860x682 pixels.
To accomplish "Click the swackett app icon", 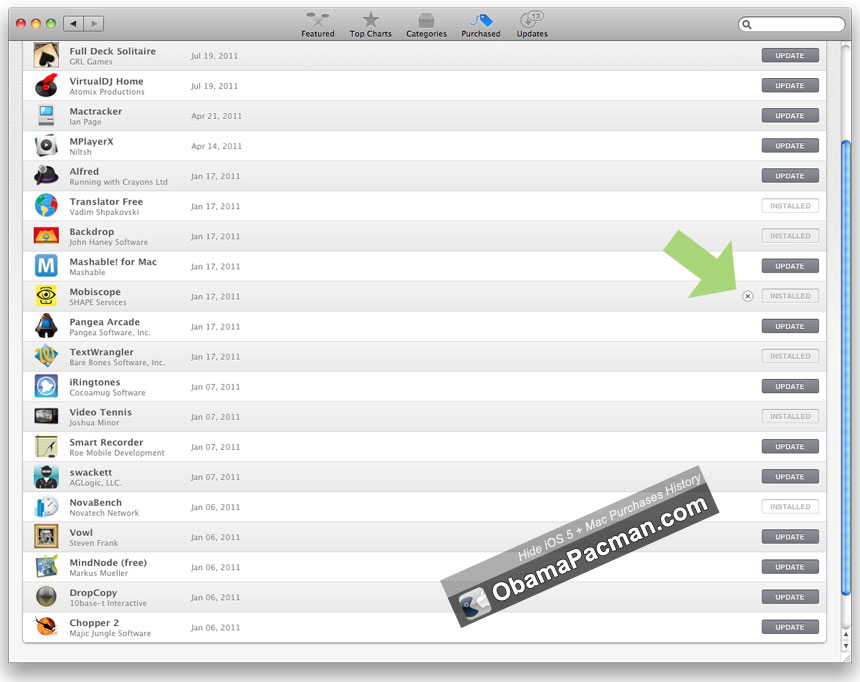I will pyautogui.click(x=46, y=477).
